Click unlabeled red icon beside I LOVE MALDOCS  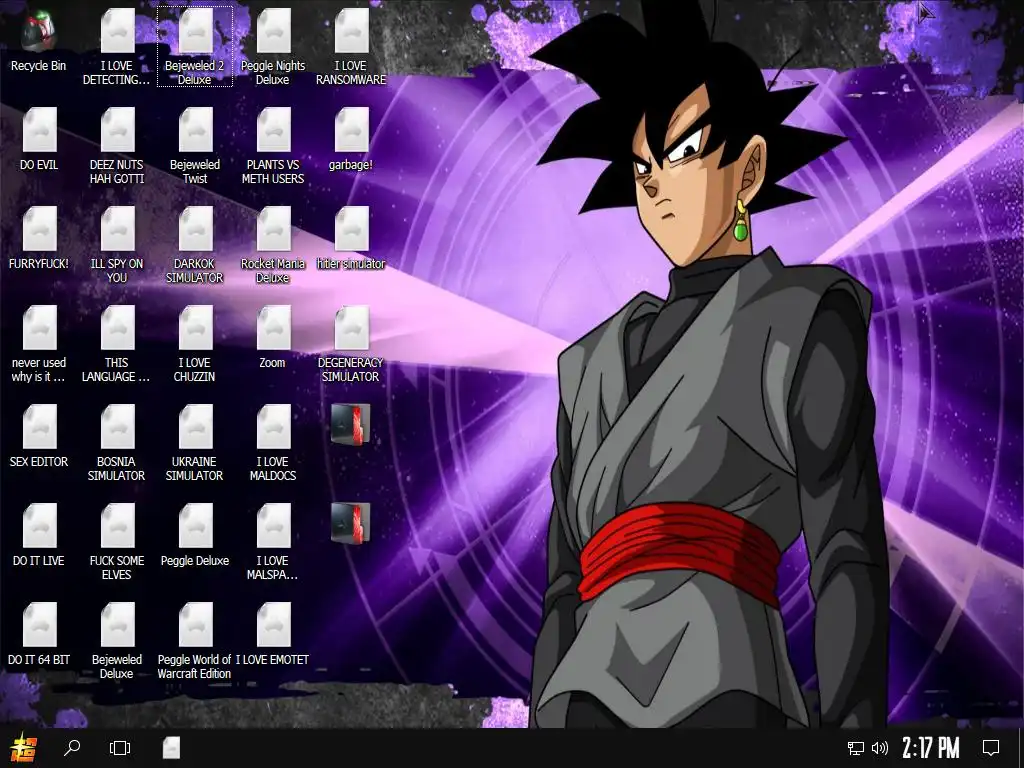(x=351, y=424)
